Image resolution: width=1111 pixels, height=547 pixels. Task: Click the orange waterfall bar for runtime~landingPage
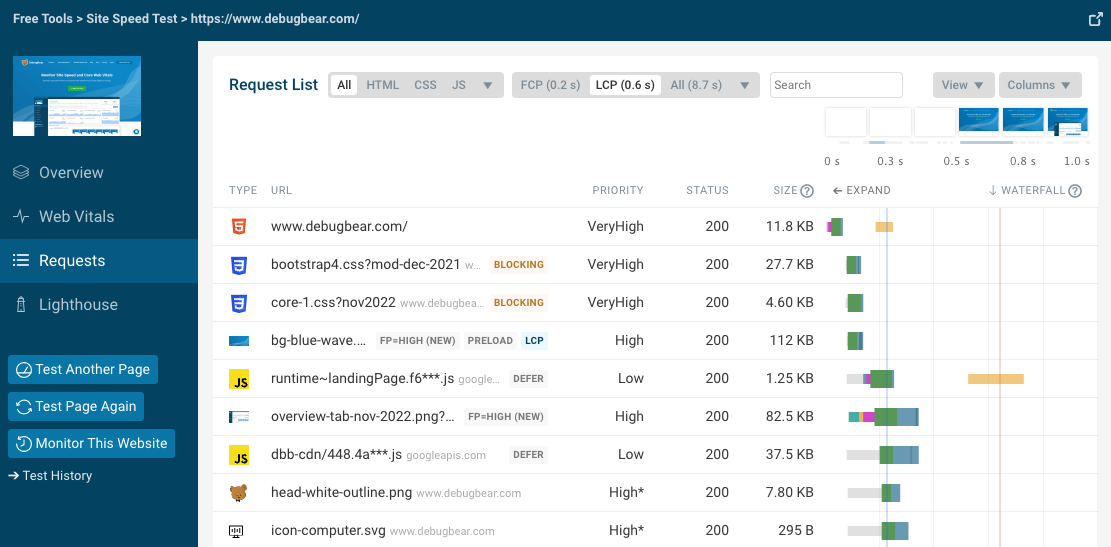pos(996,379)
